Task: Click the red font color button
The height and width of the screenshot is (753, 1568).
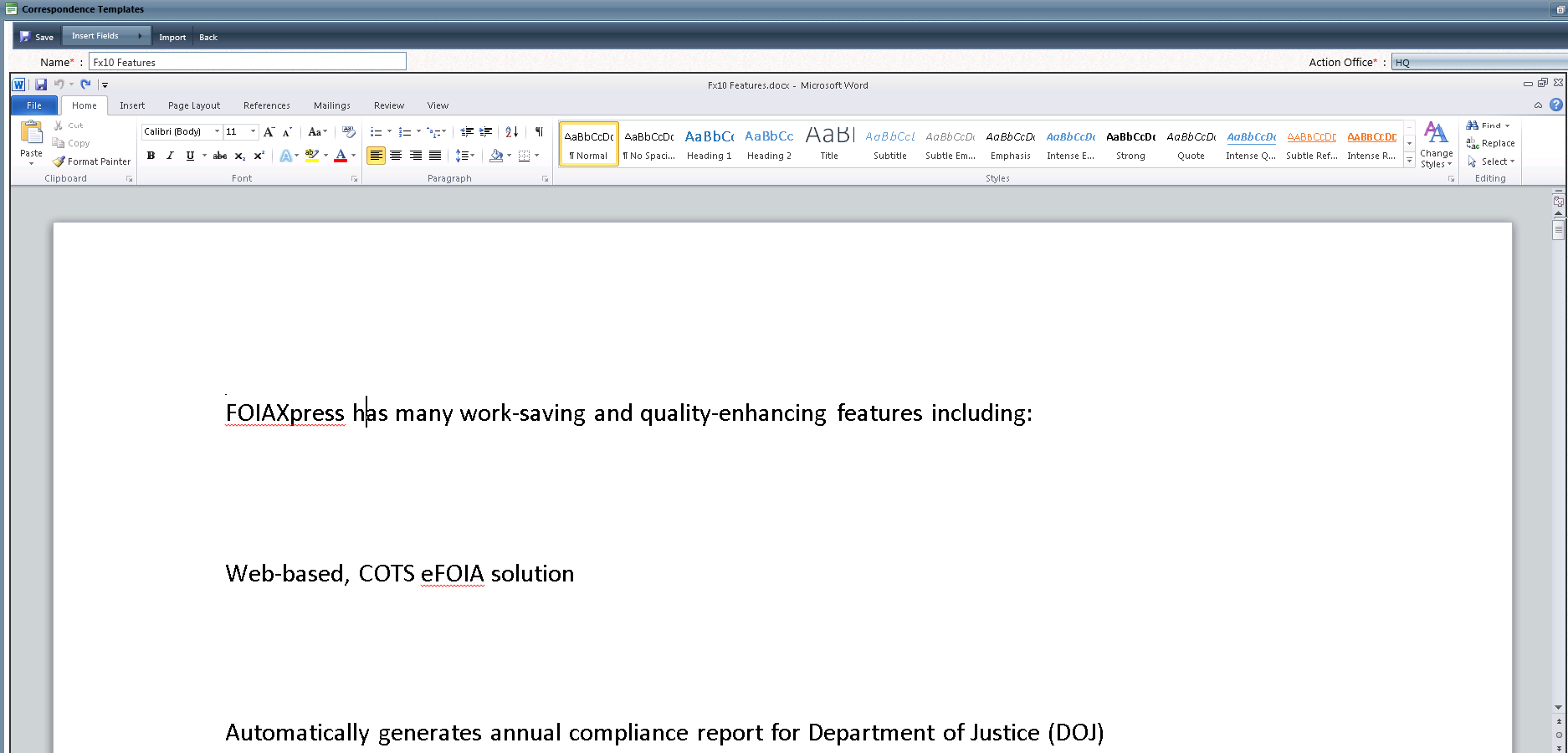Action: pyautogui.click(x=341, y=156)
